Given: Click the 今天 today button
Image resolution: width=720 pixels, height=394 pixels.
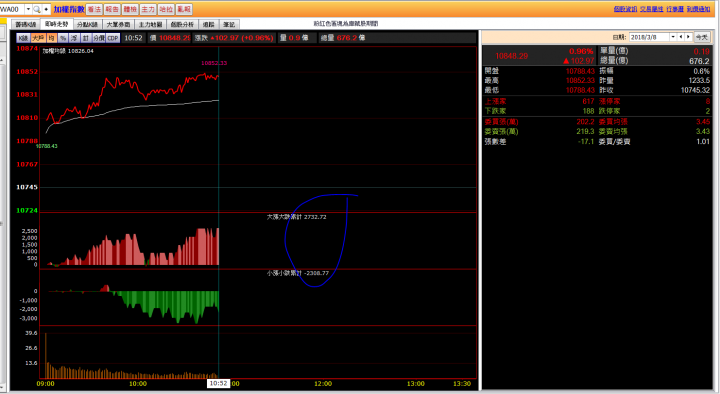Looking at the screenshot, I should (702, 37).
